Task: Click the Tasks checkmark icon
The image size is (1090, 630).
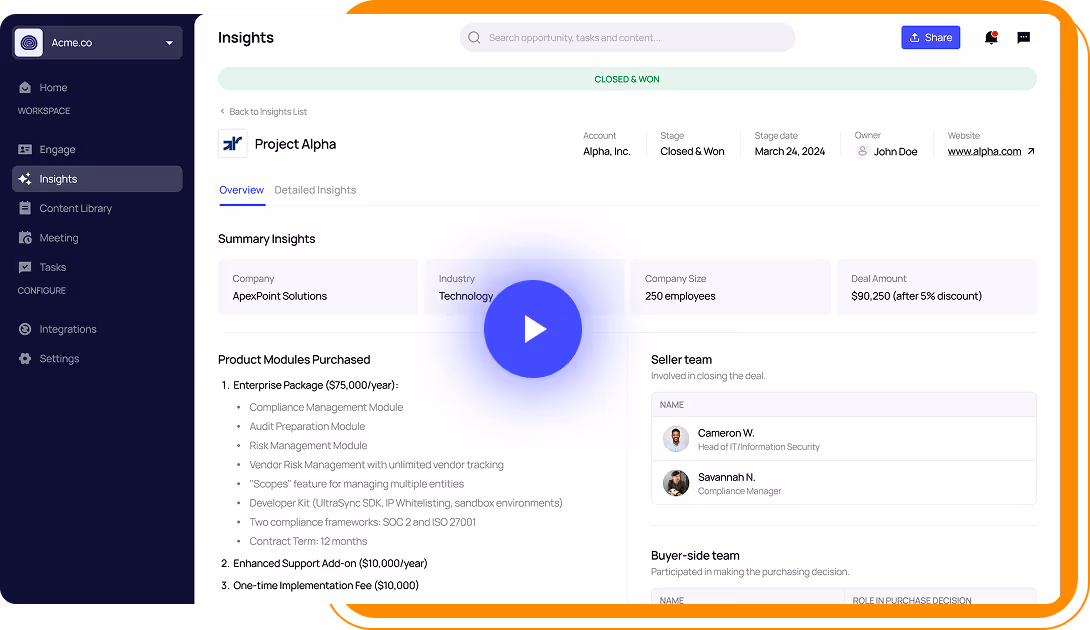Action: pyautogui.click(x=25, y=267)
